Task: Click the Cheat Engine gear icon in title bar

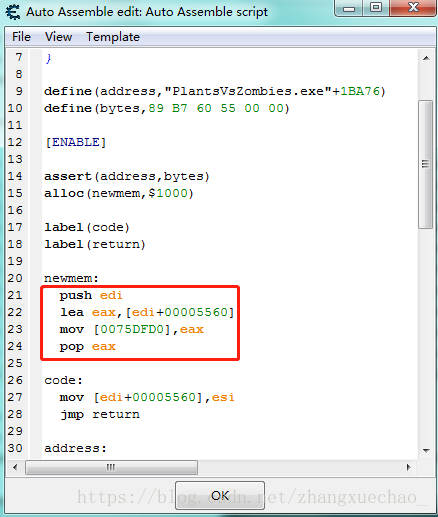Action: (x=13, y=12)
